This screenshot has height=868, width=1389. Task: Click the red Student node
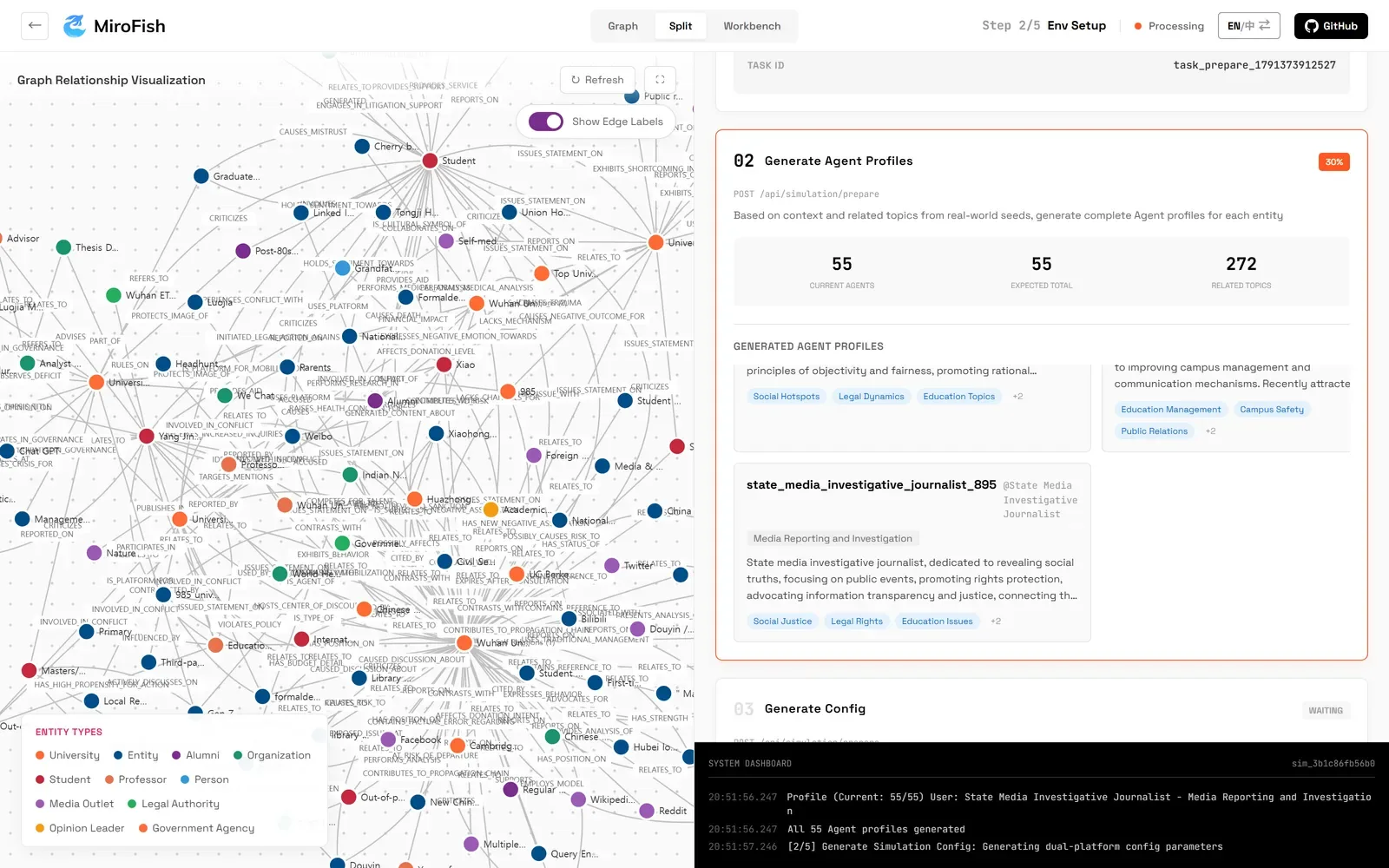[430, 161]
